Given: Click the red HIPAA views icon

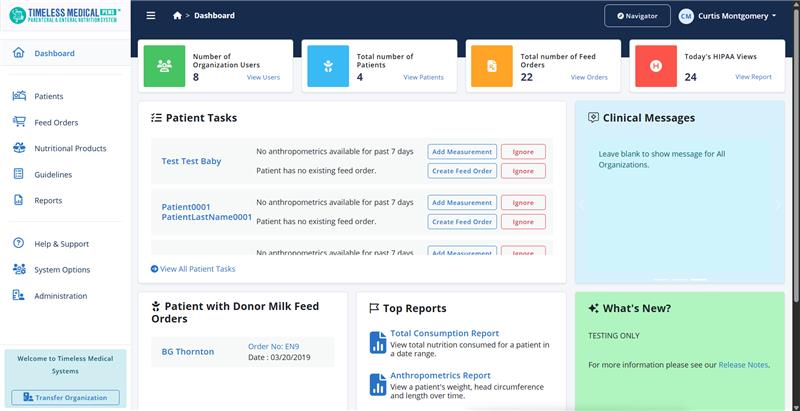Looking at the screenshot, I should (656, 66).
